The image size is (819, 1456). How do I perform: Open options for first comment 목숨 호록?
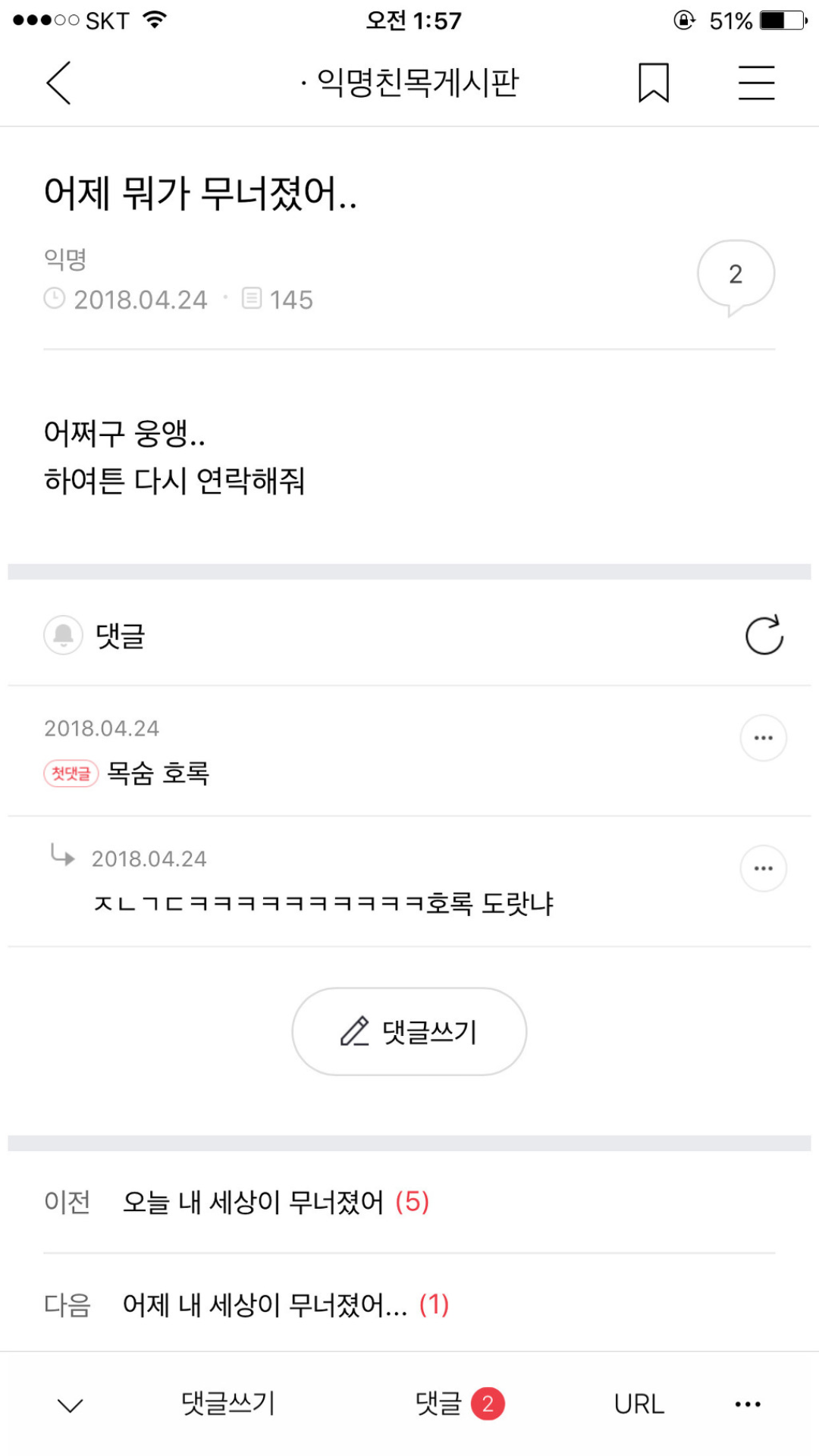(763, 738)
